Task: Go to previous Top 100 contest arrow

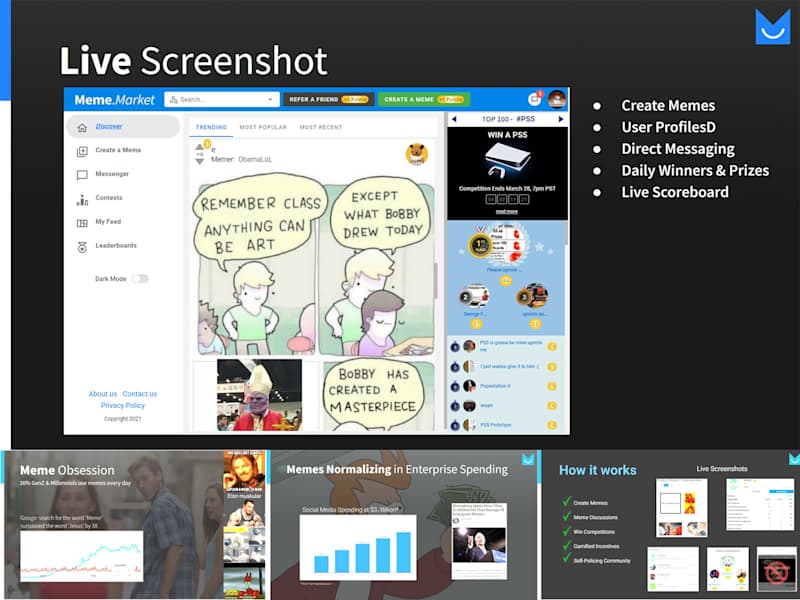Action: (454, 119)
